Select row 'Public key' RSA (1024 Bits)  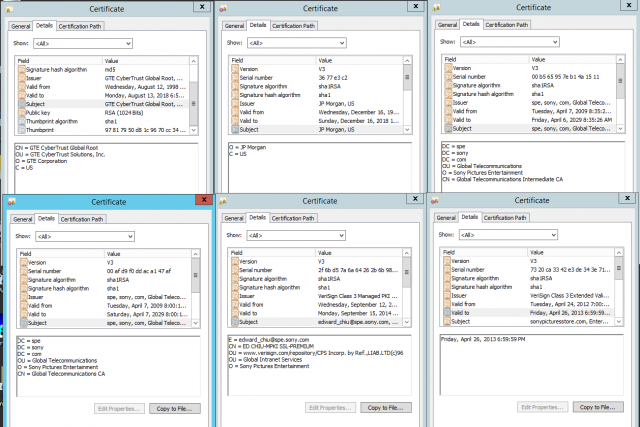(x=103, y=113)
